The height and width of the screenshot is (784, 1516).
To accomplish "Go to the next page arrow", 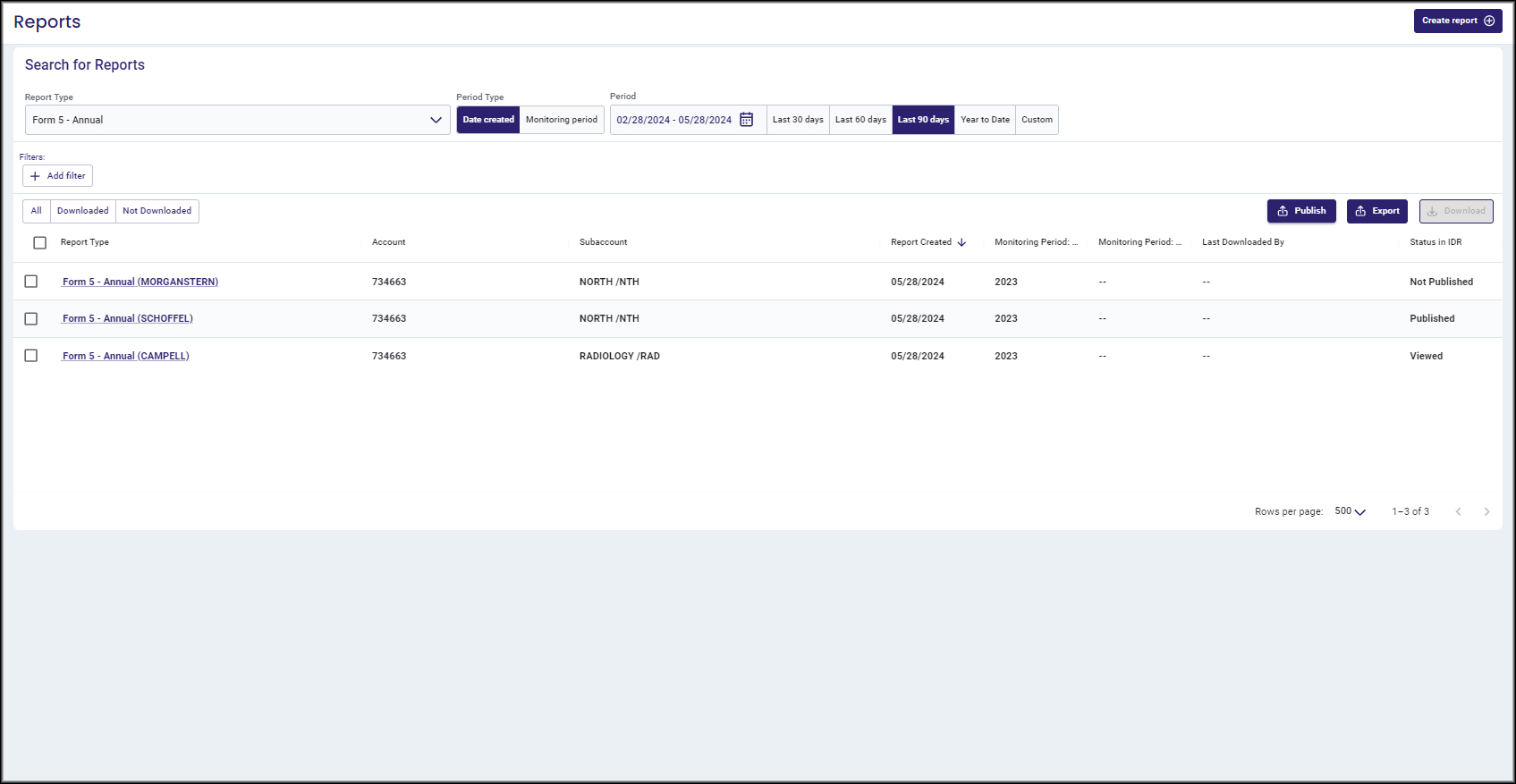I will click(x=1486, y=511).
